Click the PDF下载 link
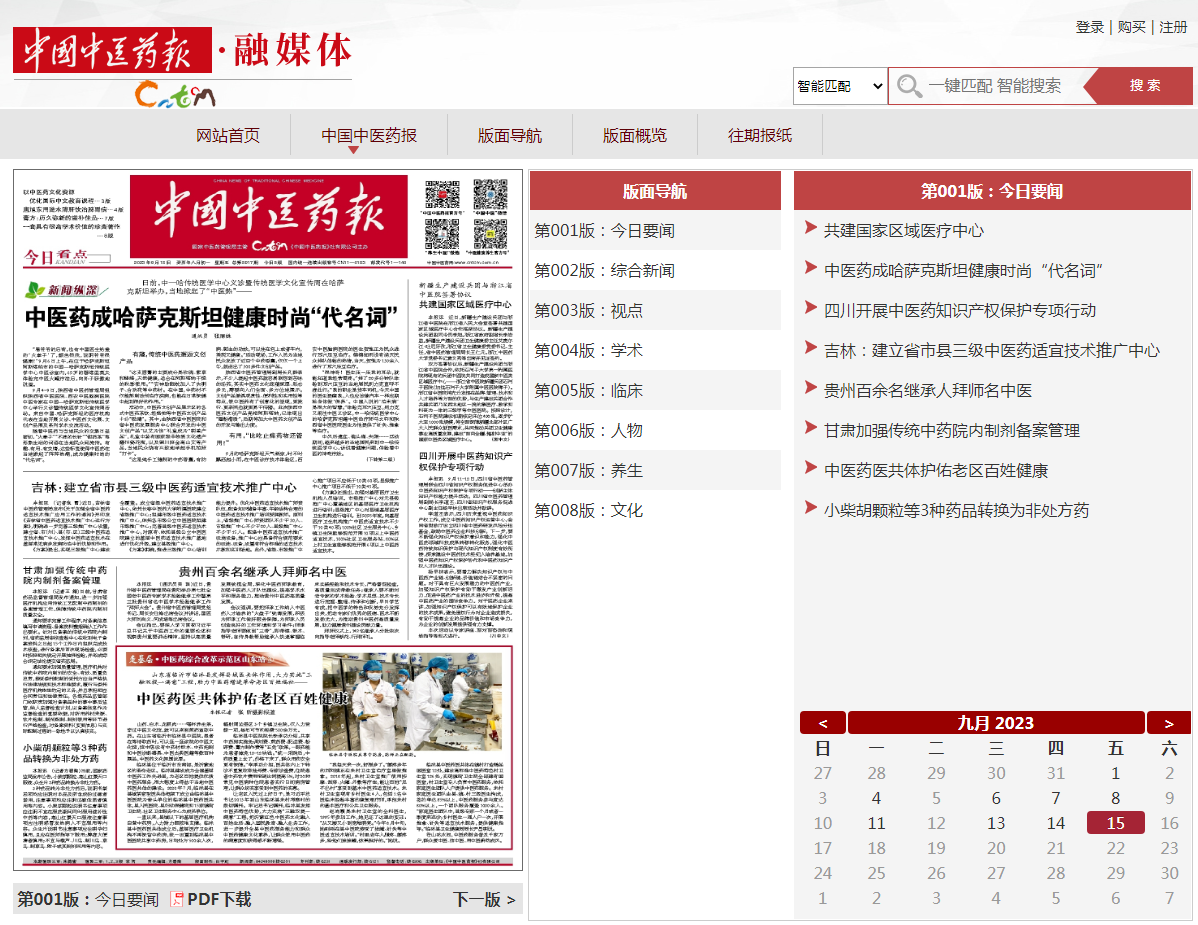This screenshot has width=1198, height=925. pyautogui.click(x=219, y=899)
